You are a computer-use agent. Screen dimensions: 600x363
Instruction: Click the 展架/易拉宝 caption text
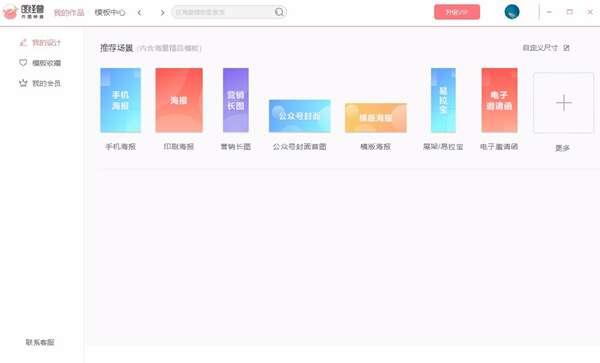(x=443, y=147)
